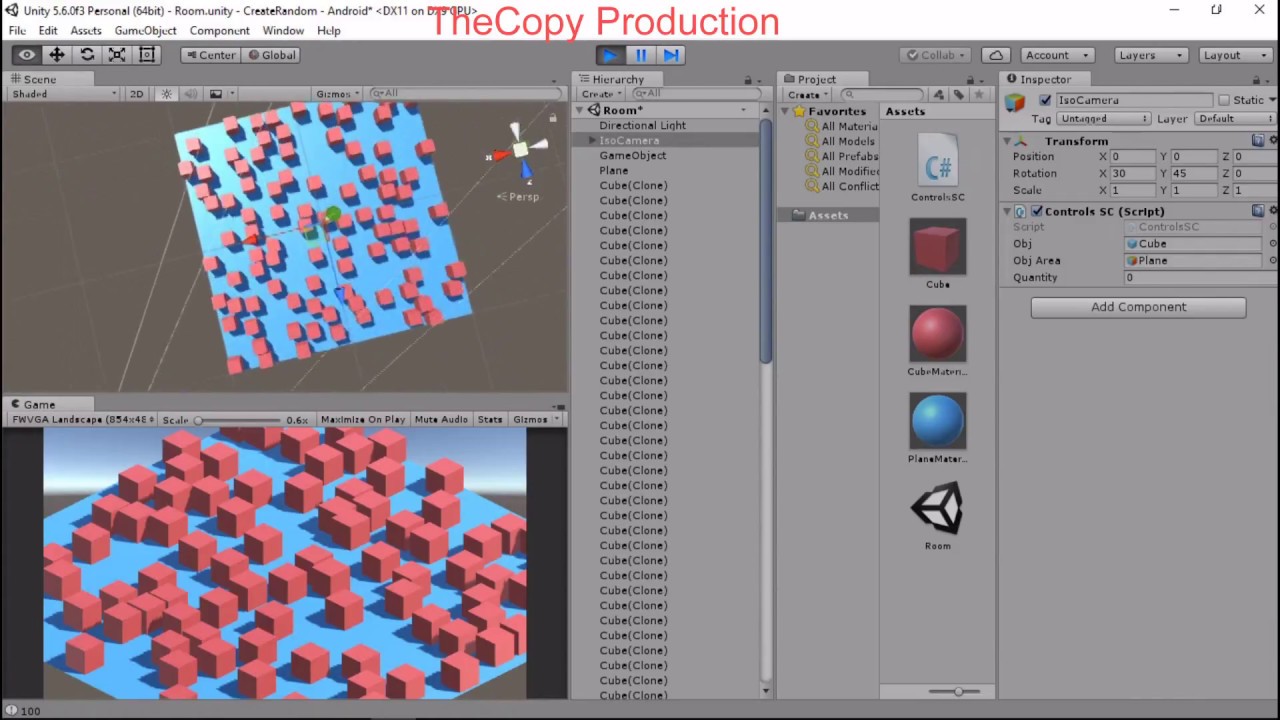Search by type in Project panel
Screen dimensions: 1280x720
pos(938,94)
